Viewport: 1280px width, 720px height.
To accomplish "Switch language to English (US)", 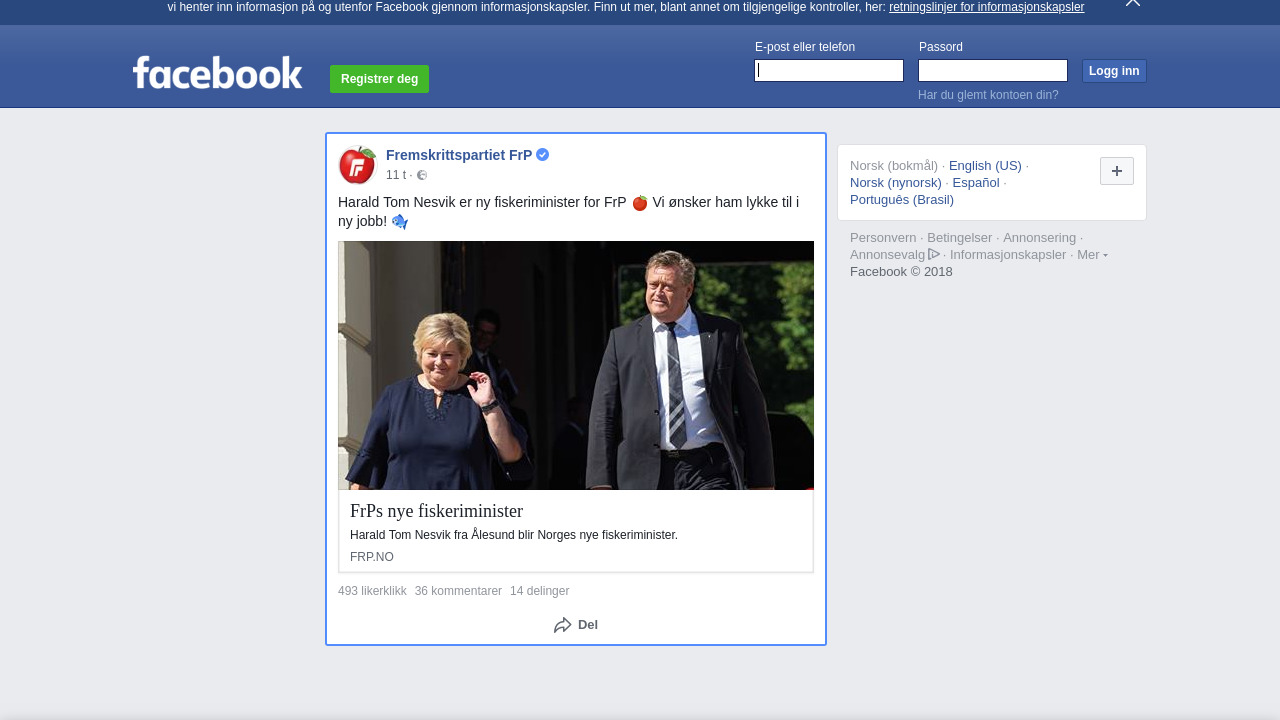I will [x=985, y=166].
